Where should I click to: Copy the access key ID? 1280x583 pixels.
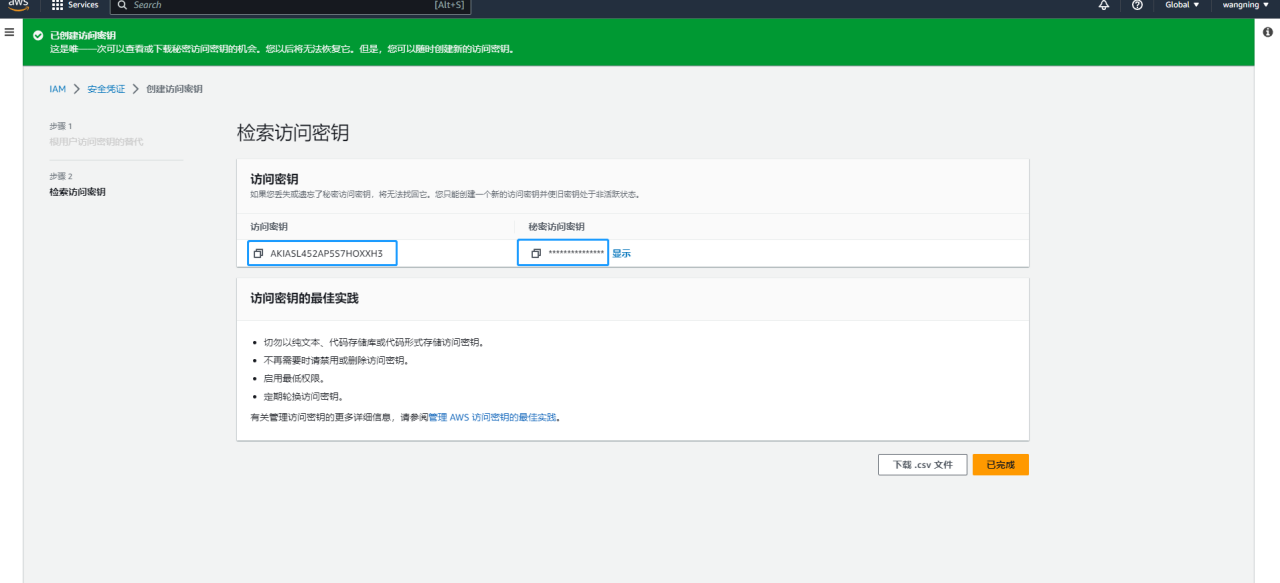[258, 254]
